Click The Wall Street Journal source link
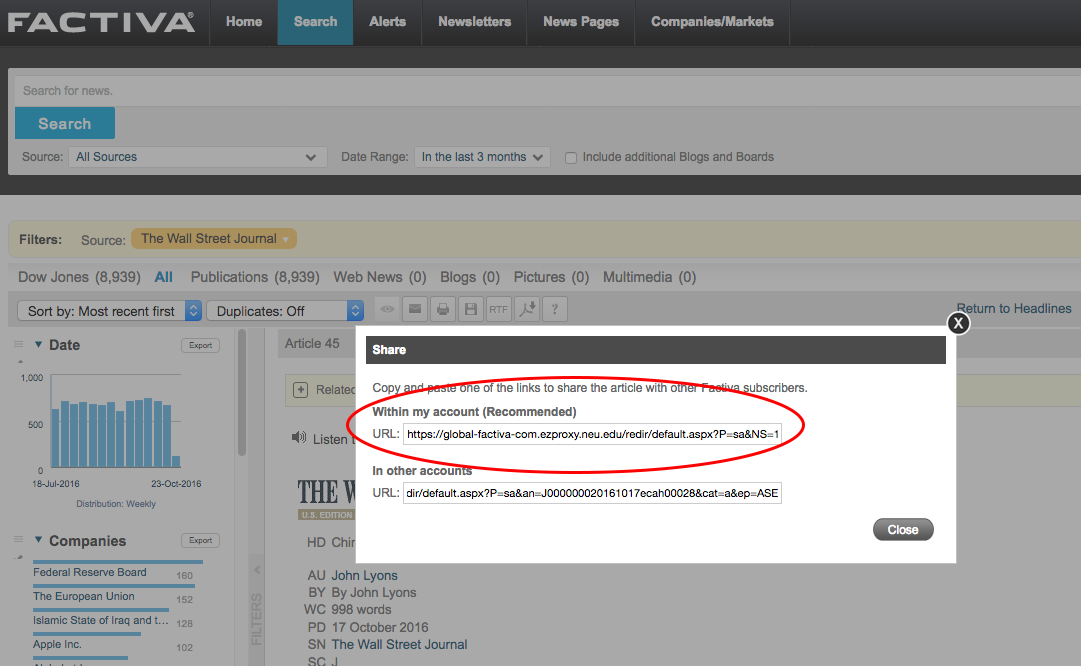The height and width of the screenshot is (666, 1081). tap(399, 645)
